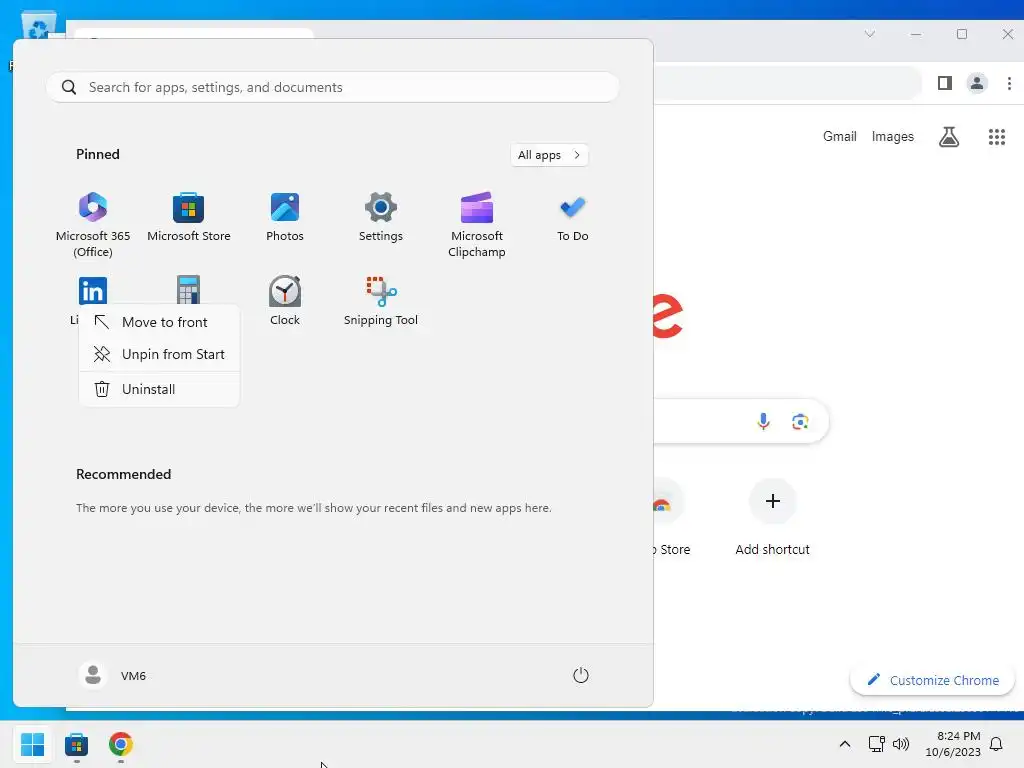The width and height of the screenshot is (1024, 768).
Task: Open Microsoft 365 (Office) pinned app
Action: coord(93,224)
